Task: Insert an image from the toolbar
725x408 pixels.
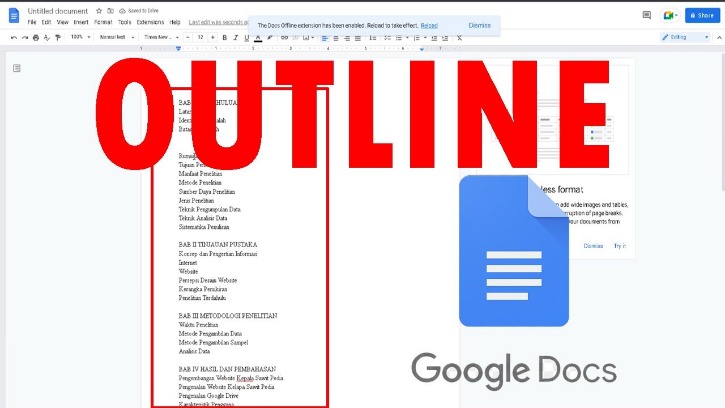Action: tap(306, 37)
